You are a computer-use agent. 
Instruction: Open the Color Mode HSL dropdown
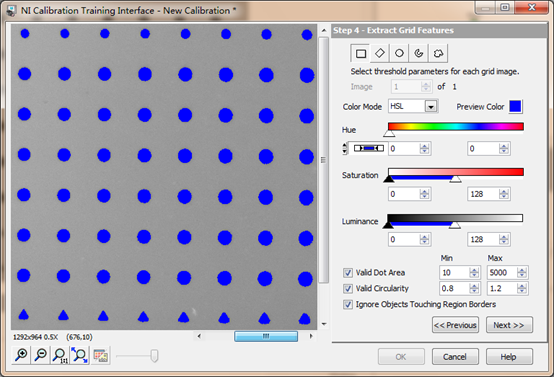point(431,106)
